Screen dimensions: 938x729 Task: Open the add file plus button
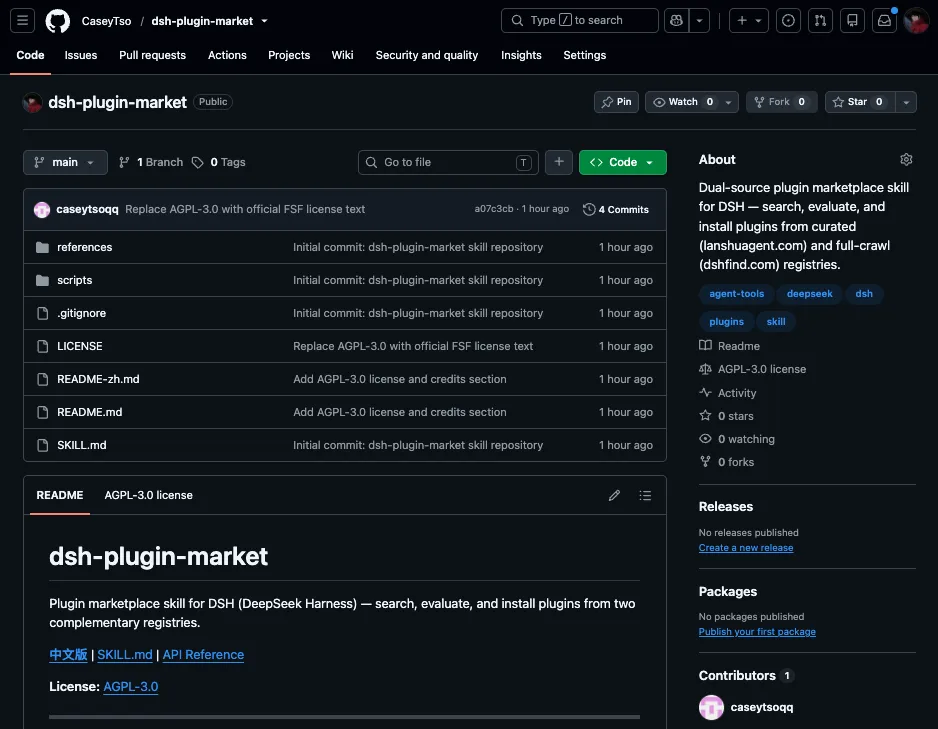click(x=559, y=162)
